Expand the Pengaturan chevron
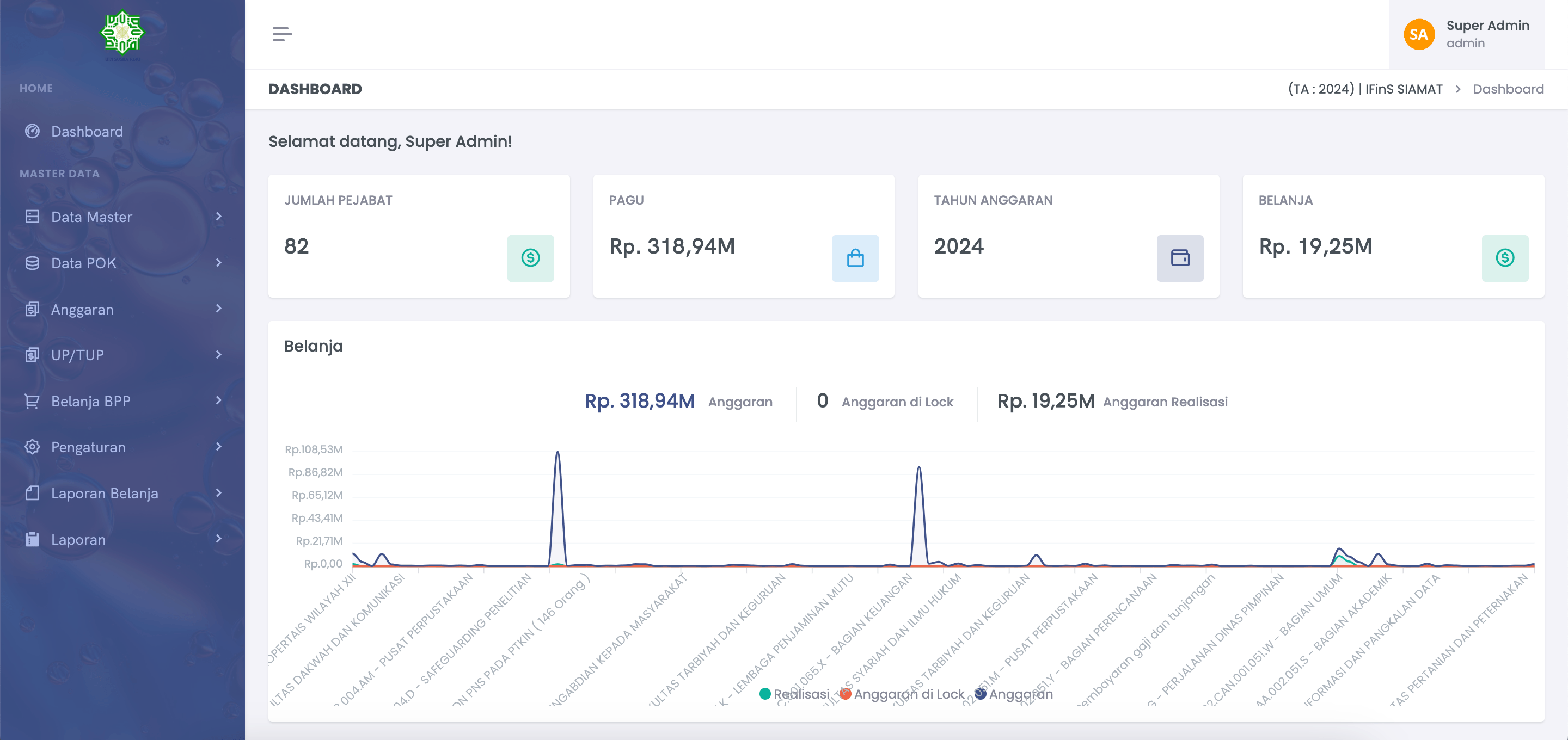The height and width of the screenshot is (740, 1568). coord(218,447)
